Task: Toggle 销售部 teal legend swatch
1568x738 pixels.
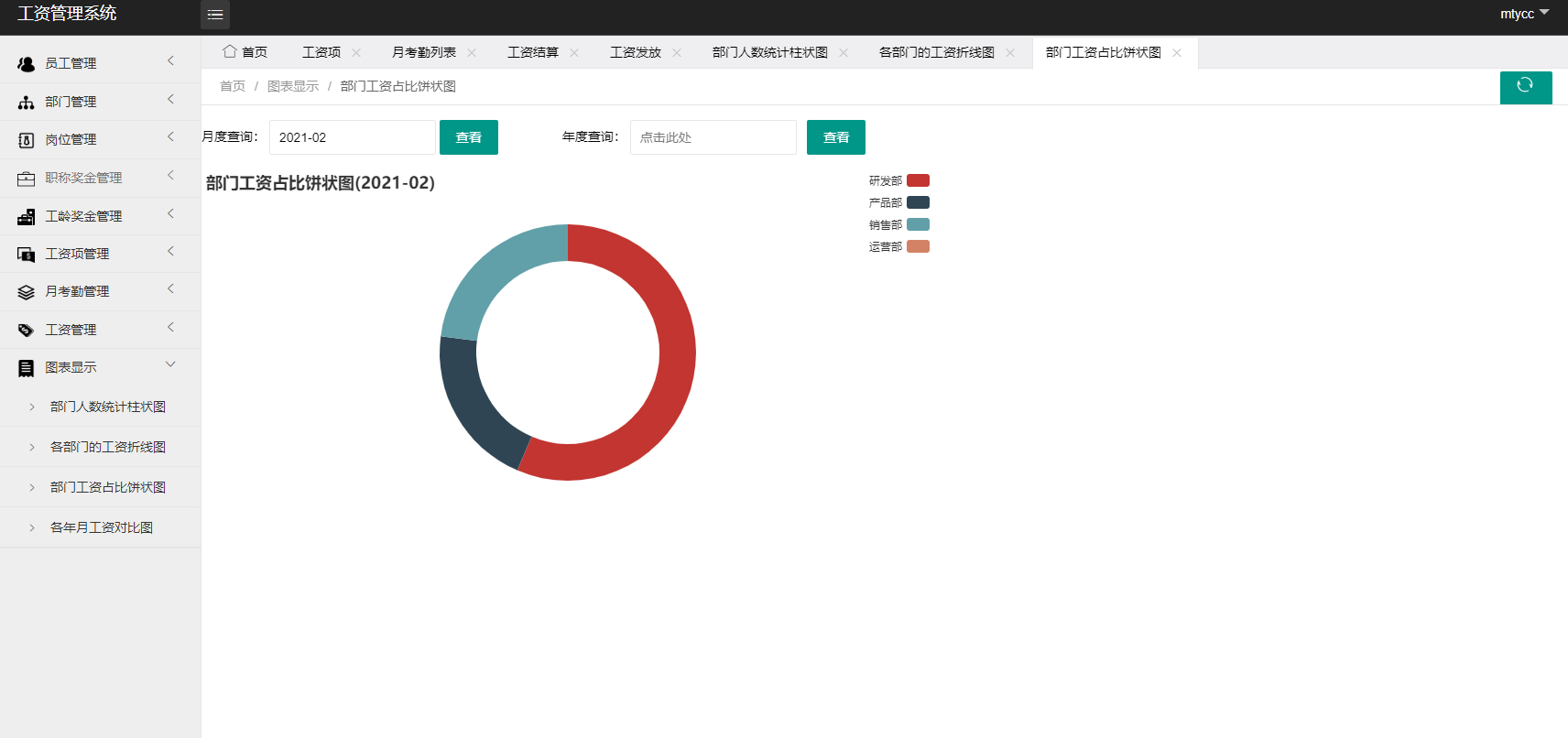Action: tap(918, 224)
